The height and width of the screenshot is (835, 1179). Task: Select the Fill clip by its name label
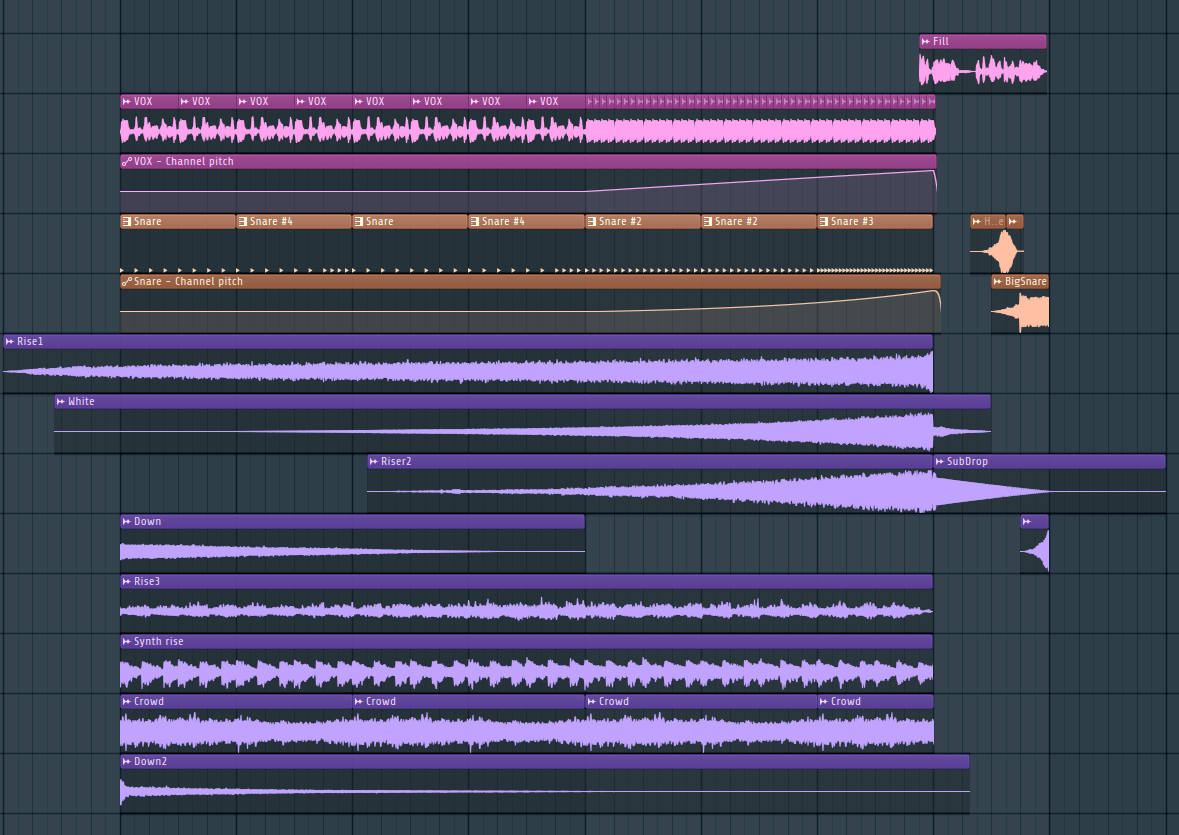[x=940, y=41]
